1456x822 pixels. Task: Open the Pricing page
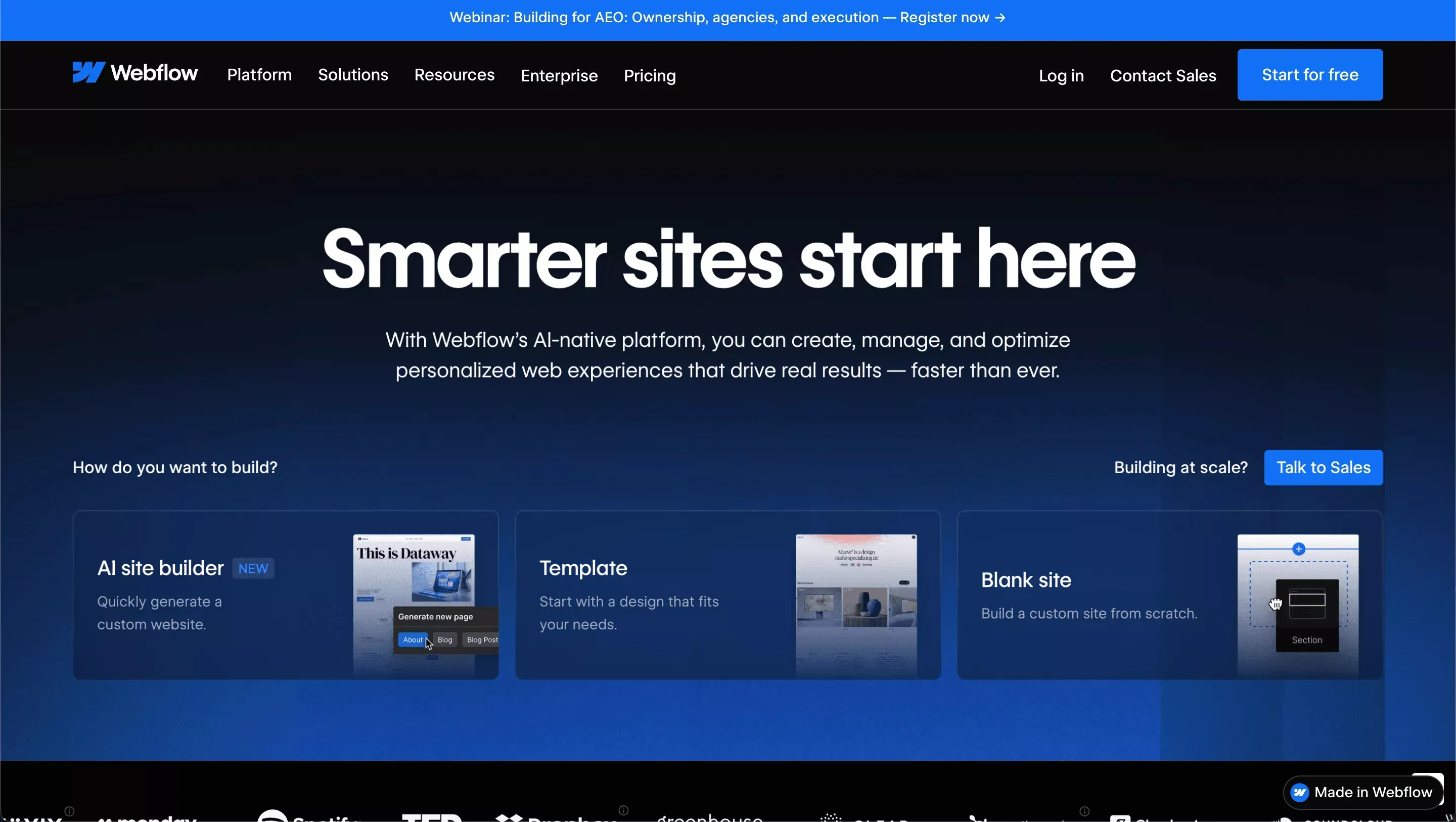pyautogui.click(x=650, y=75)
